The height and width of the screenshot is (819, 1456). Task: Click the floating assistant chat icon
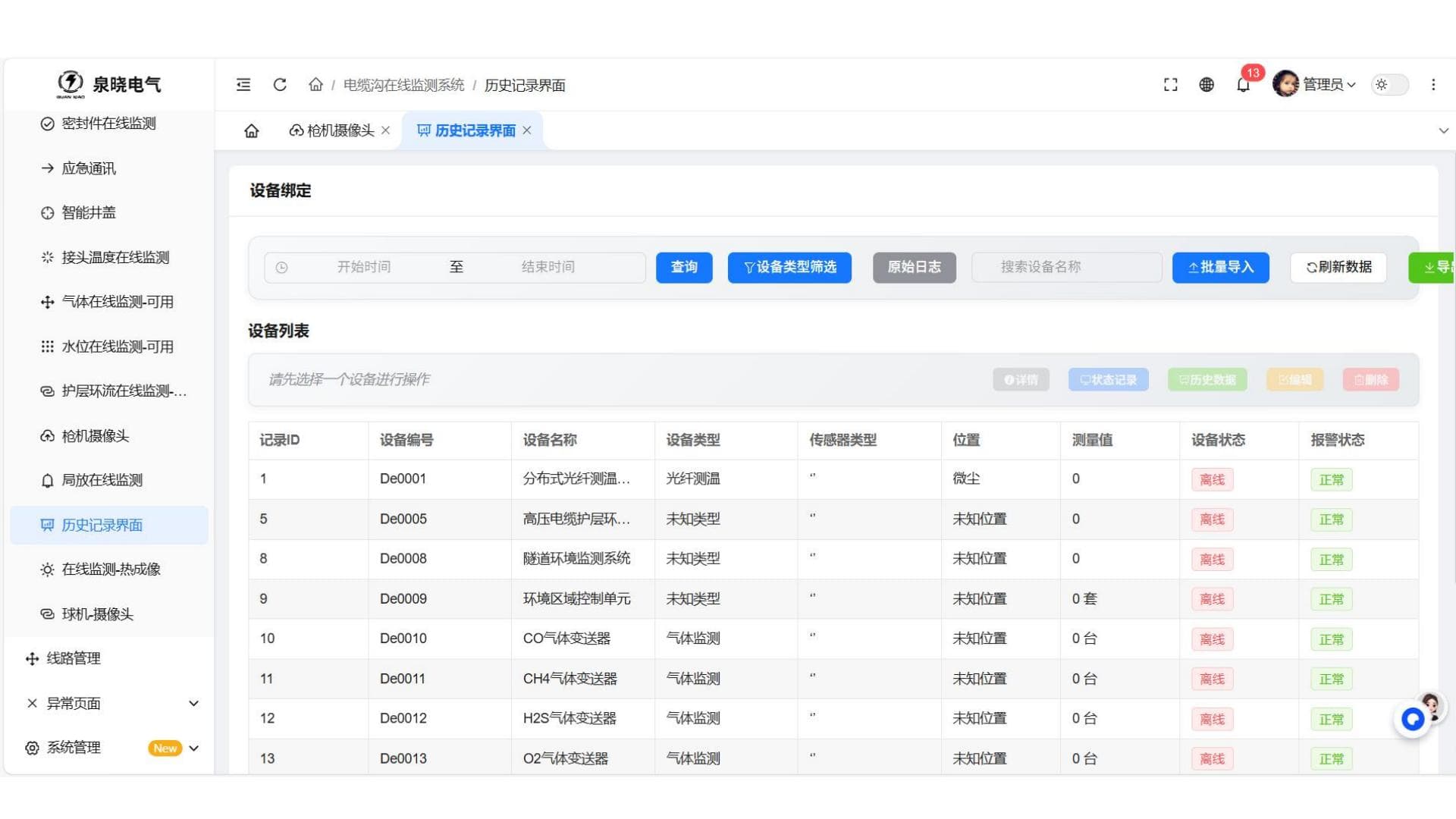(x=1414, y=718)
